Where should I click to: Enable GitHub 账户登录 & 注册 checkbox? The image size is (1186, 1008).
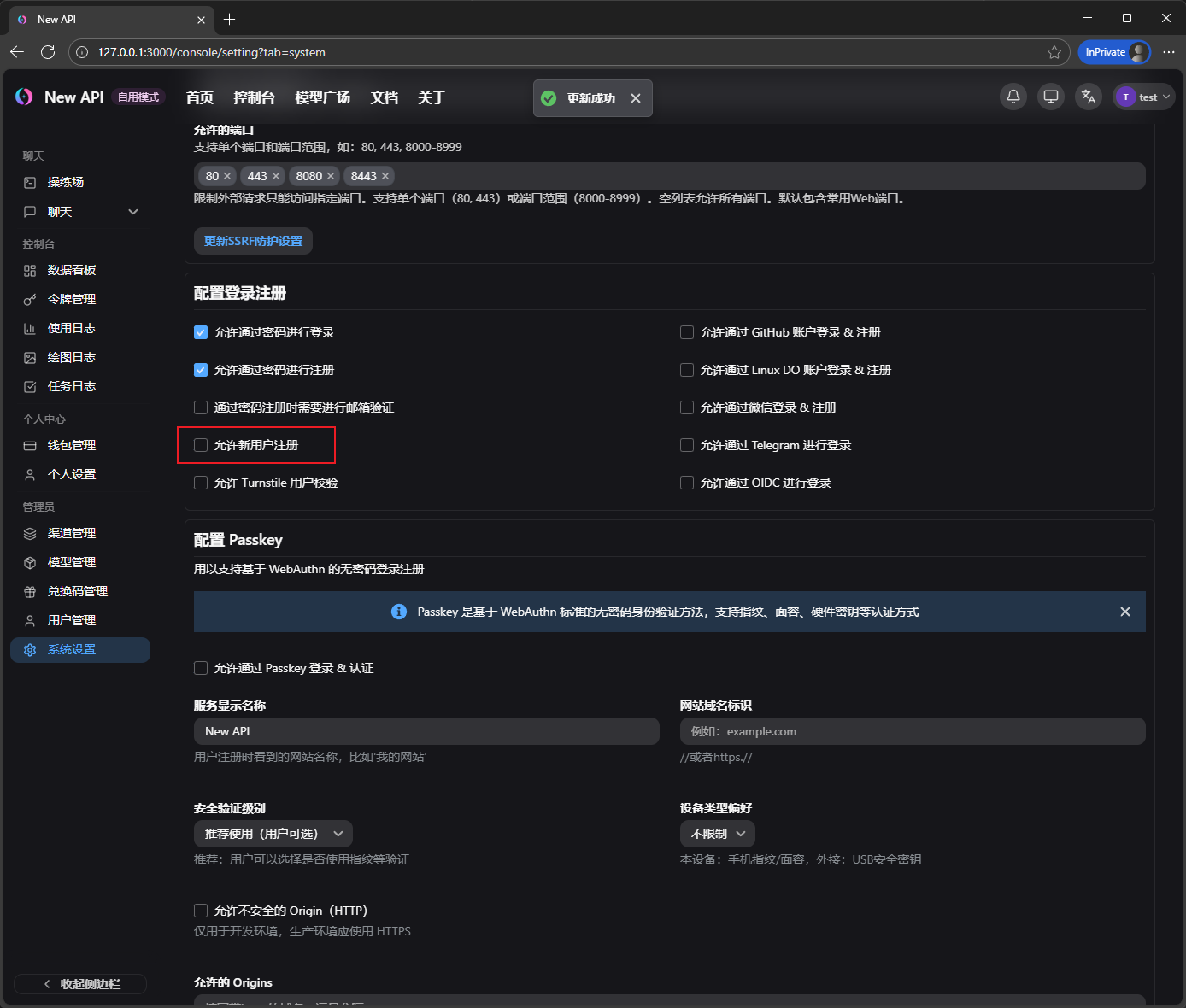click(686, 332)
